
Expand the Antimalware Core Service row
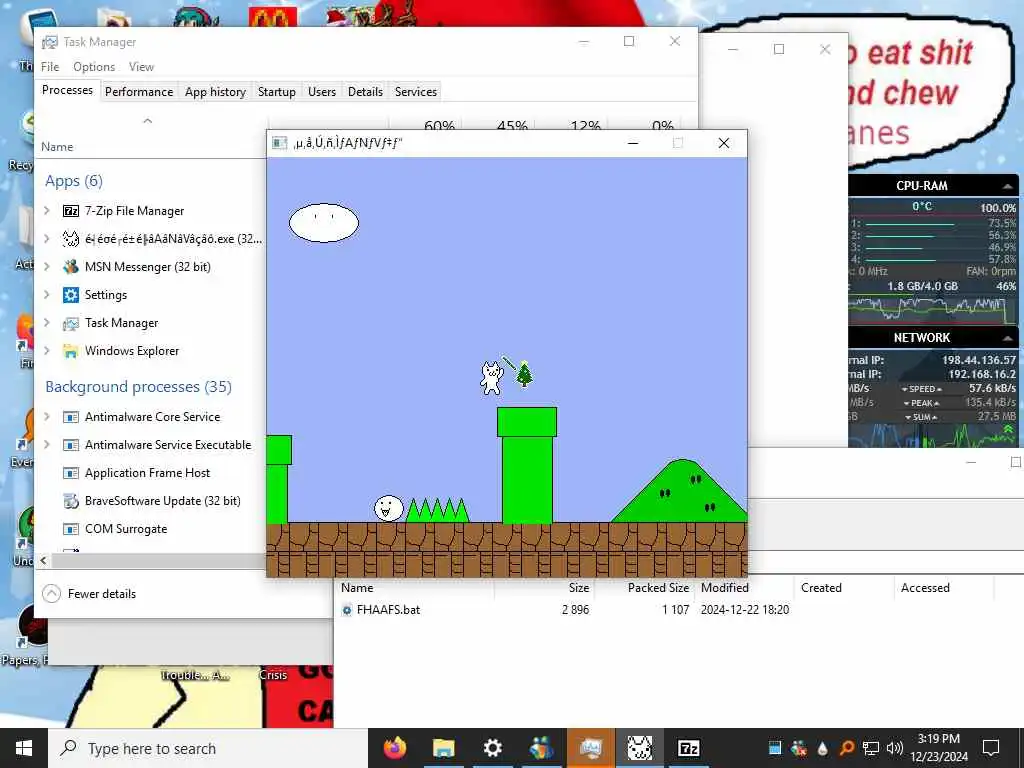coord(46,417)
